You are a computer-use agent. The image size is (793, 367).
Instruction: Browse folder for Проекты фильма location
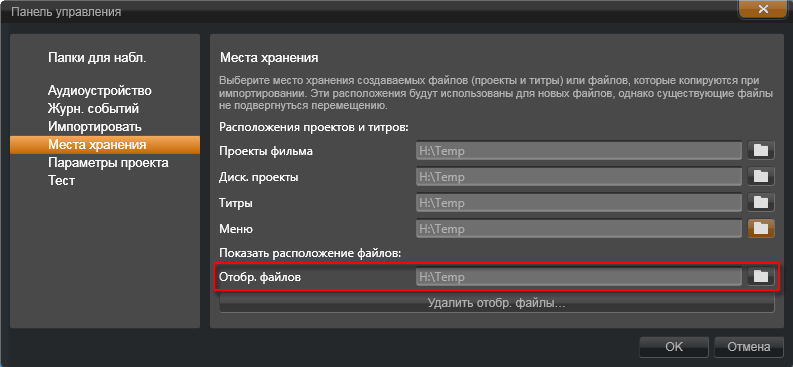tap(761, 150)
